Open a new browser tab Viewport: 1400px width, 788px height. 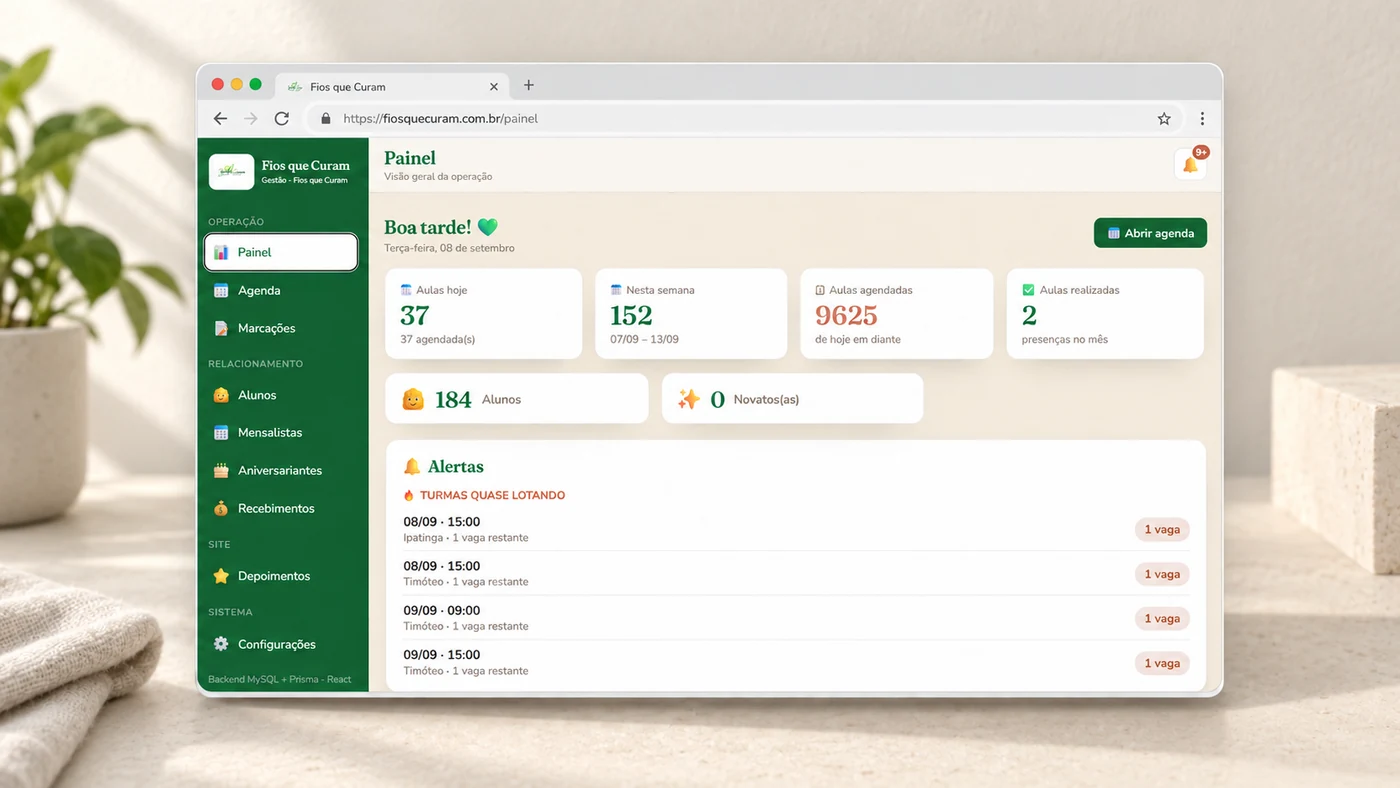[x=529, y=85]
